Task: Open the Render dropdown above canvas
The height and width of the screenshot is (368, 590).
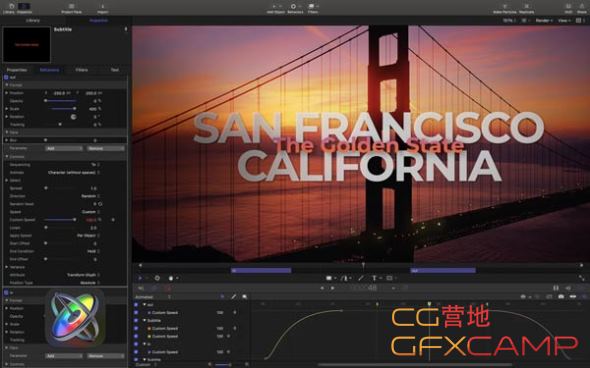Action: [544, 20]
